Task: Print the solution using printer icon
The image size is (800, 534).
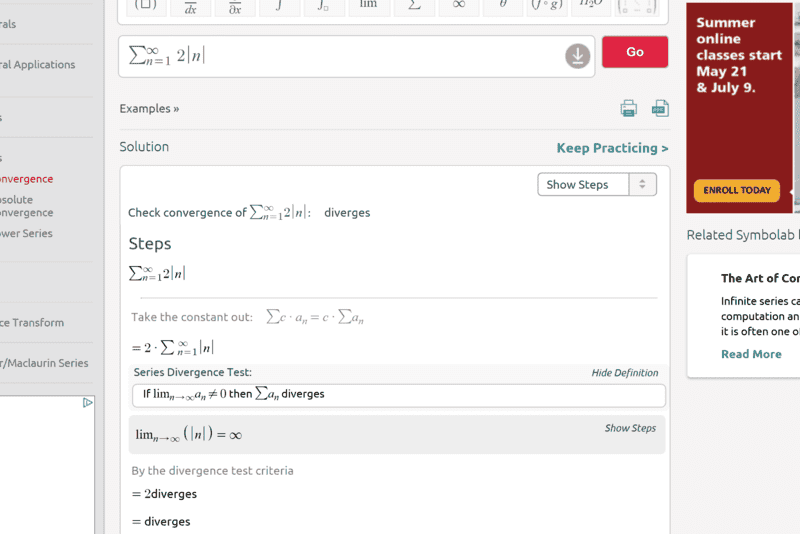Action: 628,109
